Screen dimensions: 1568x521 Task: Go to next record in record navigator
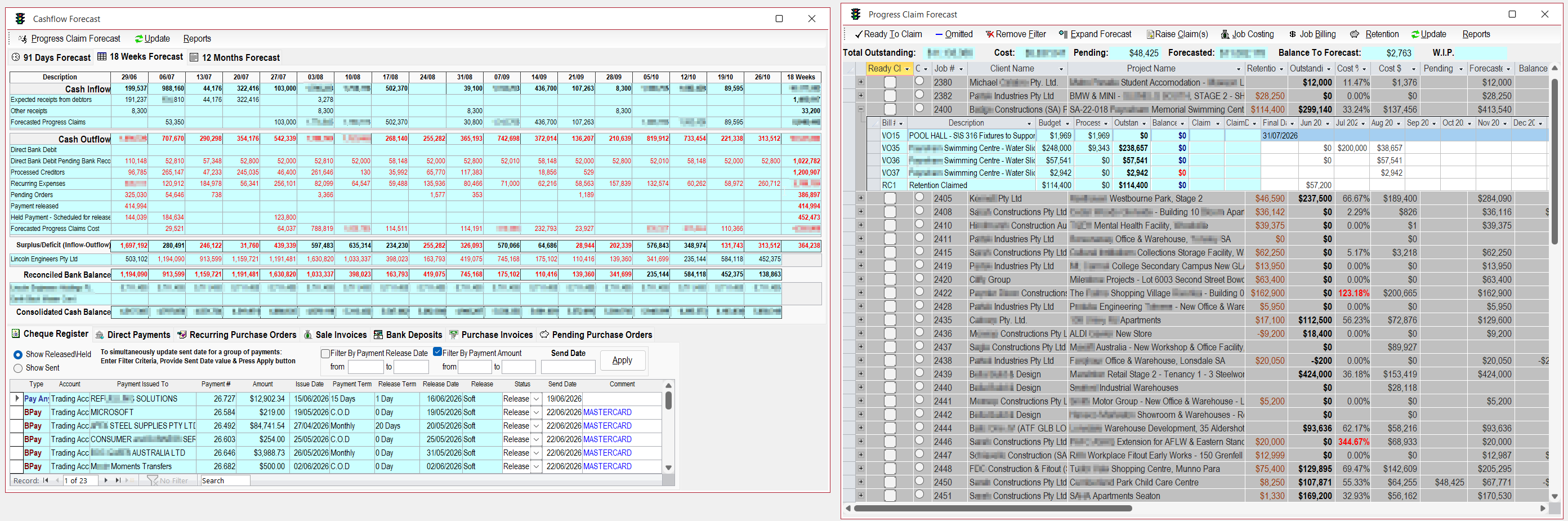pos(106,481)
